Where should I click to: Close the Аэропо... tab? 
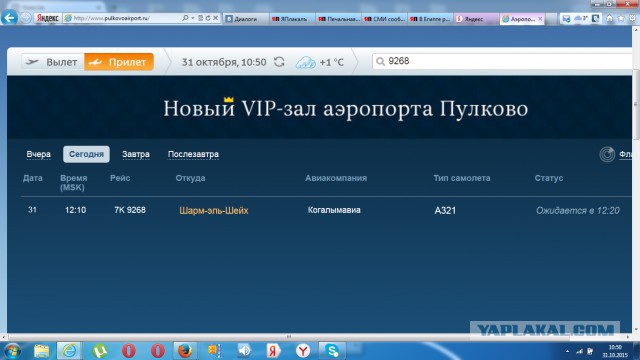click(540, 19)
